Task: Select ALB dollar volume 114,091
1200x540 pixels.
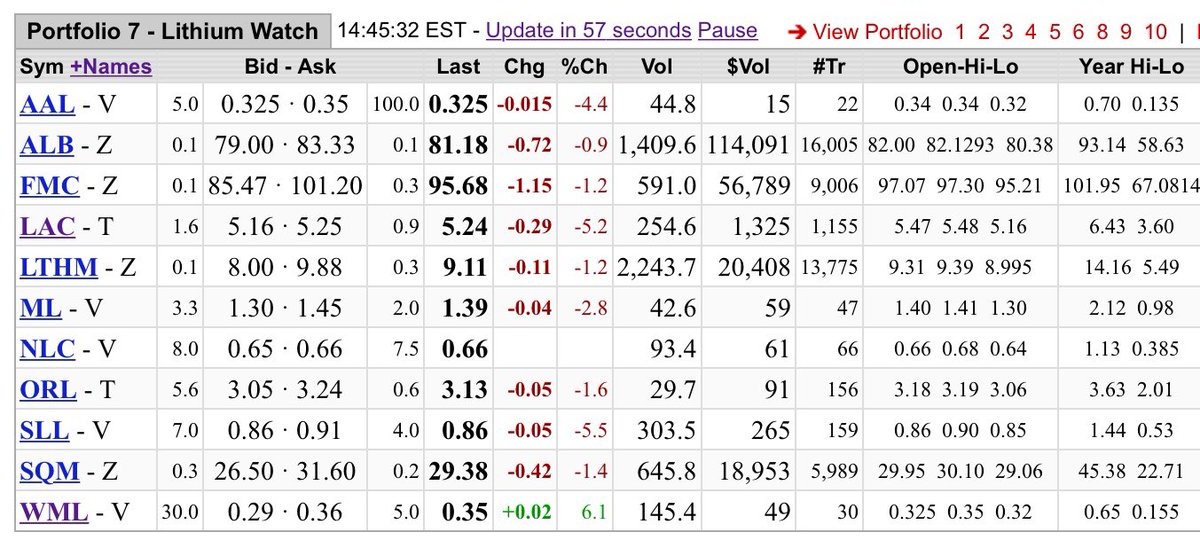Action: [747, 144]
